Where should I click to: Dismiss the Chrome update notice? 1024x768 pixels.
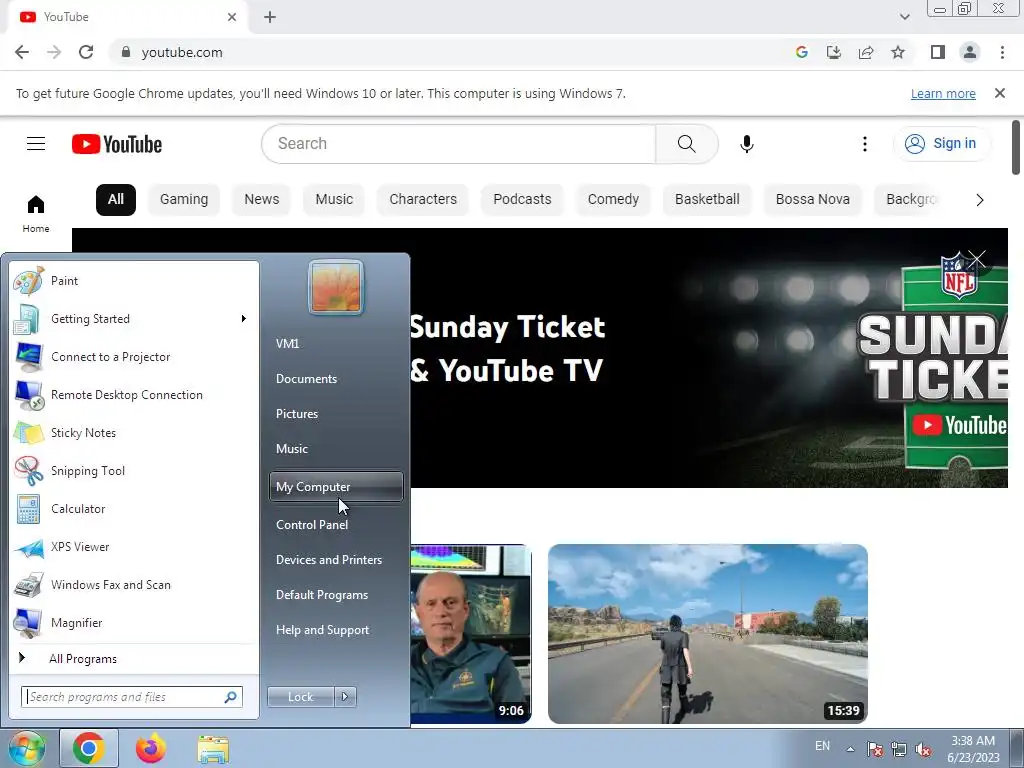click(1000, 93)
